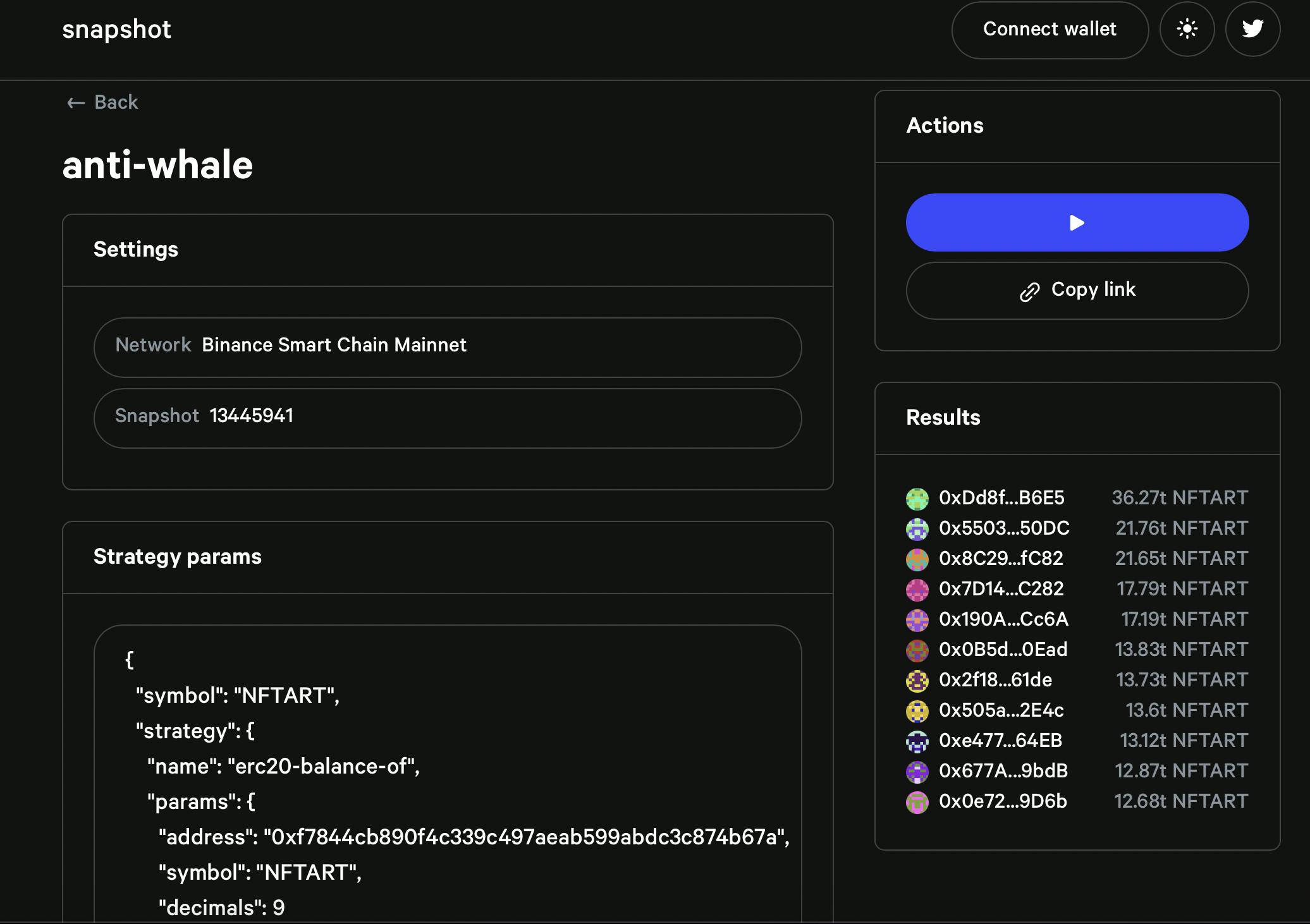The image size is (1310, 924).
Task: Click the 12.68t NFTART score
Action: [1181, 801]
